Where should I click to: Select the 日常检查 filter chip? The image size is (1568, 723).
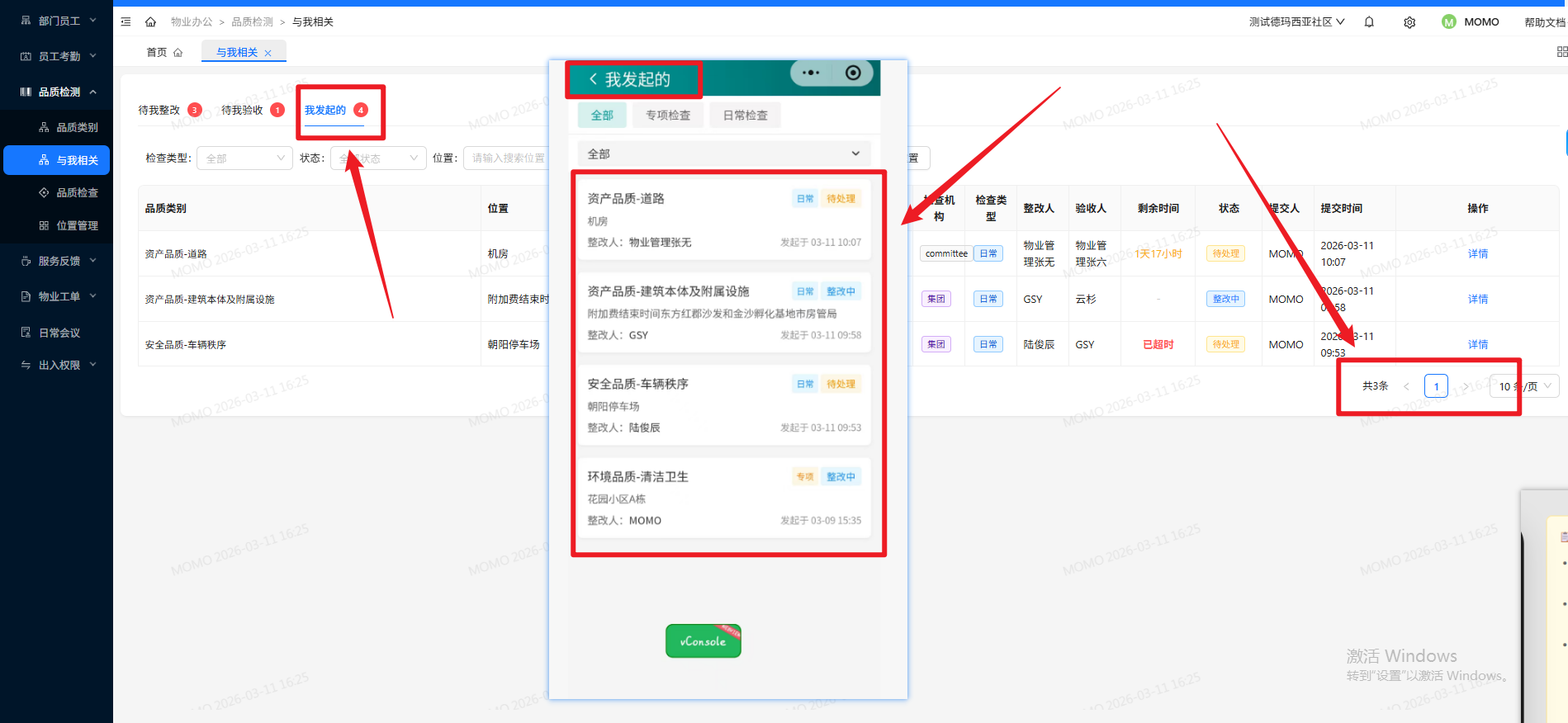[x=745, y=116]
